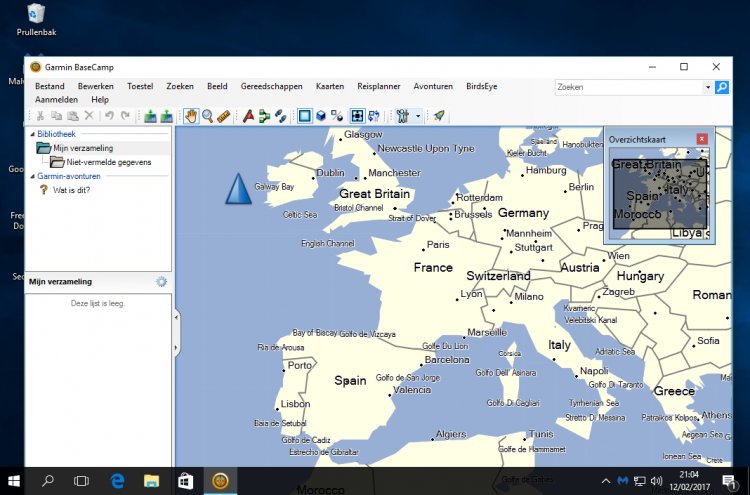The width and height of the screenshot is (750, 495).
Task: Close the Overzichtskaart overview window
Action: click(x=702, y=138)
